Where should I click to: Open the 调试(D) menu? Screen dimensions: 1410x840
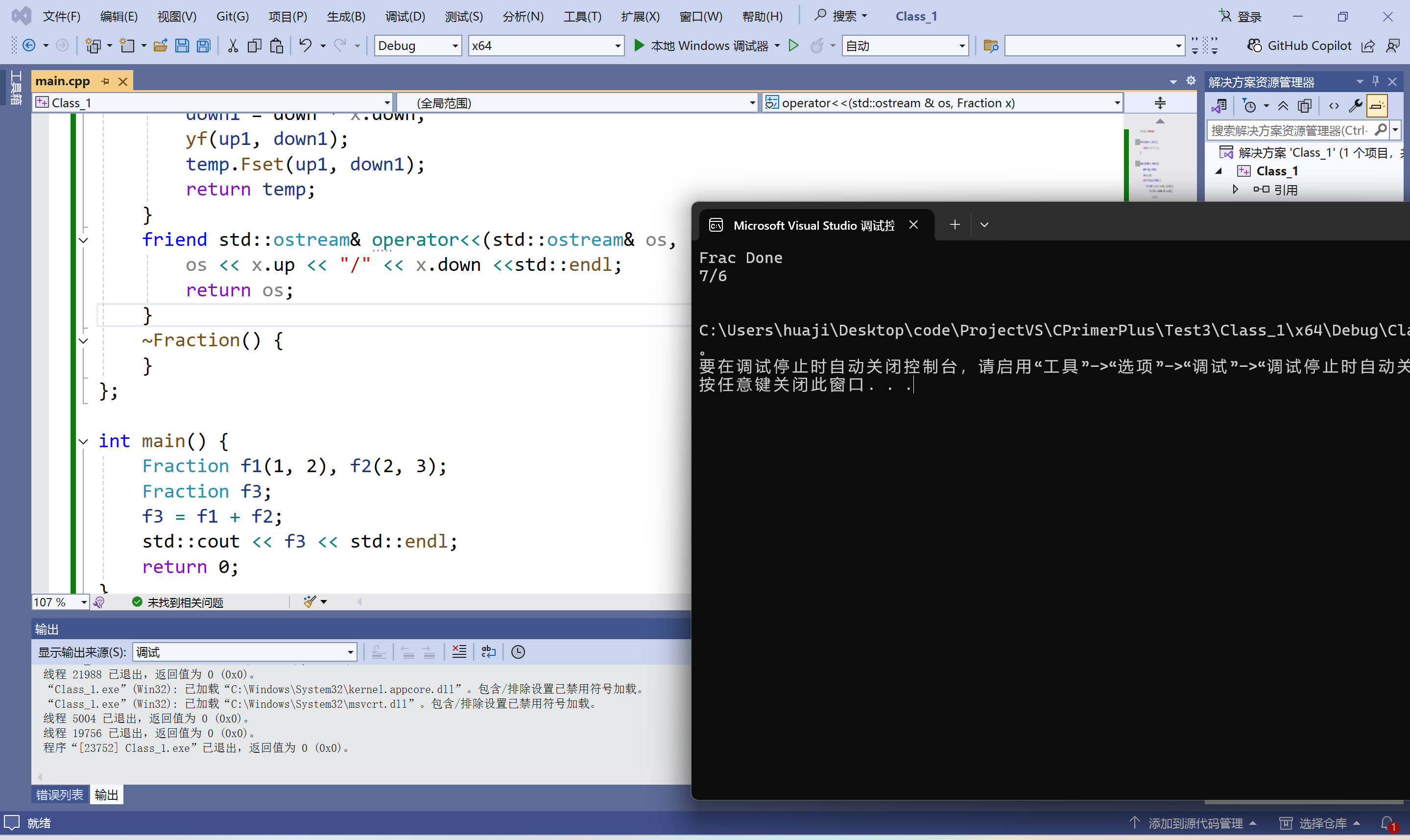(x=405, y=16)
